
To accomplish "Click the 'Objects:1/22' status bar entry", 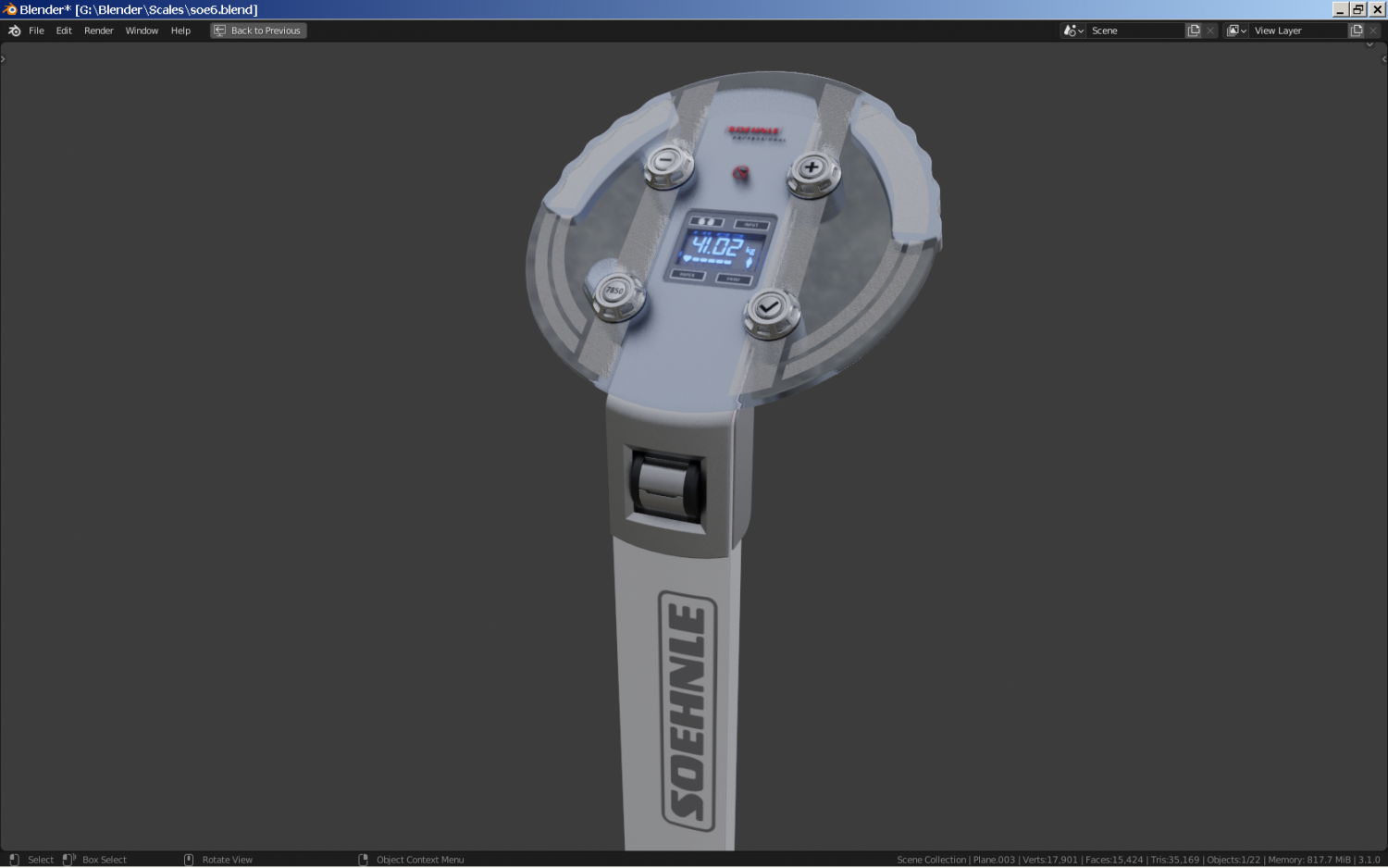I will pyautogui.click(x=1233, y=860).
